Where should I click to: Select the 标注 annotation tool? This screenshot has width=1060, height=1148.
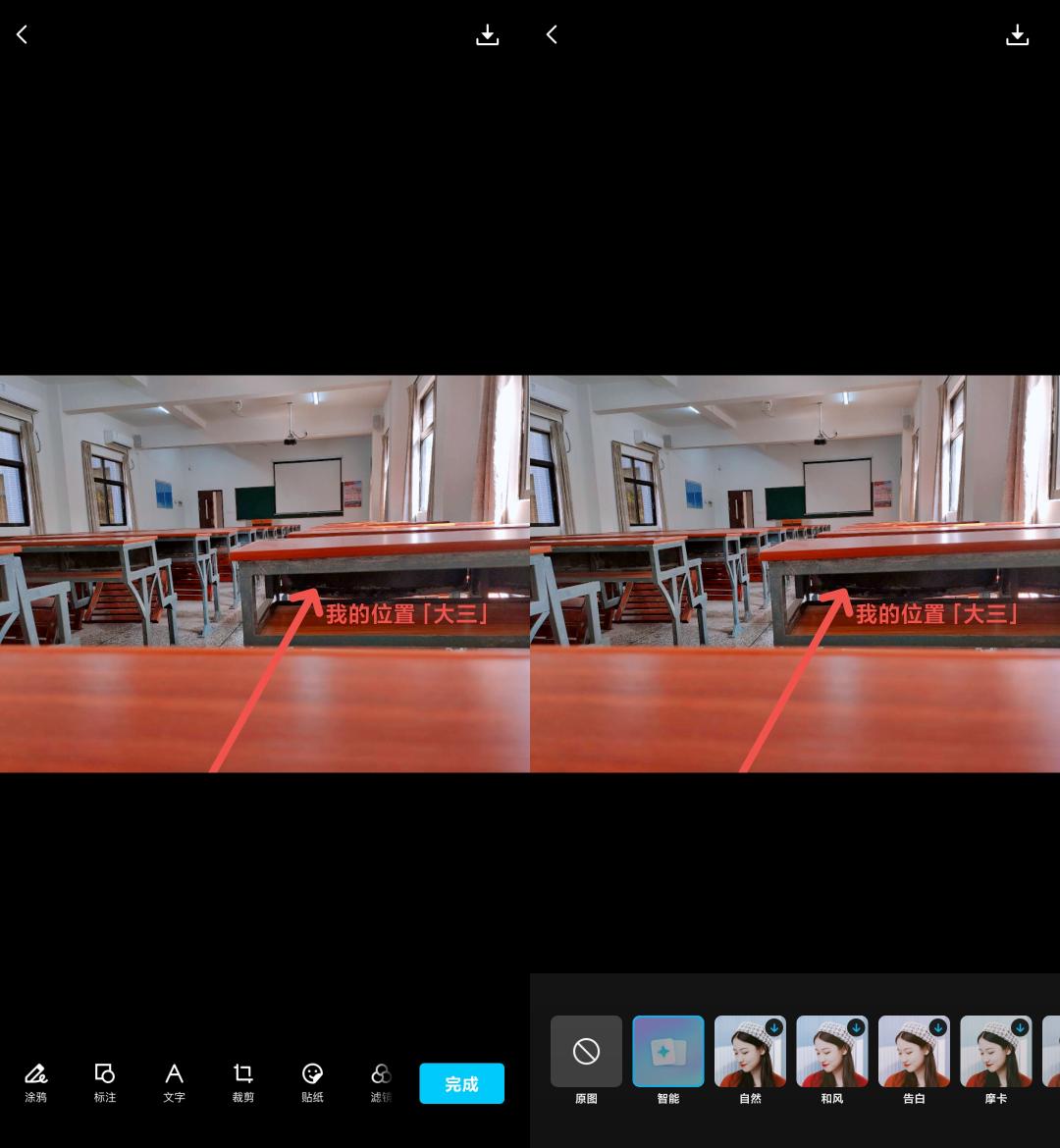tap(105, 1083)
